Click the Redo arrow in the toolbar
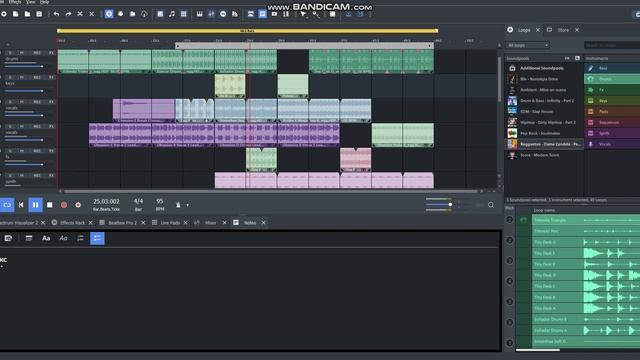 (x=68, y=14)
